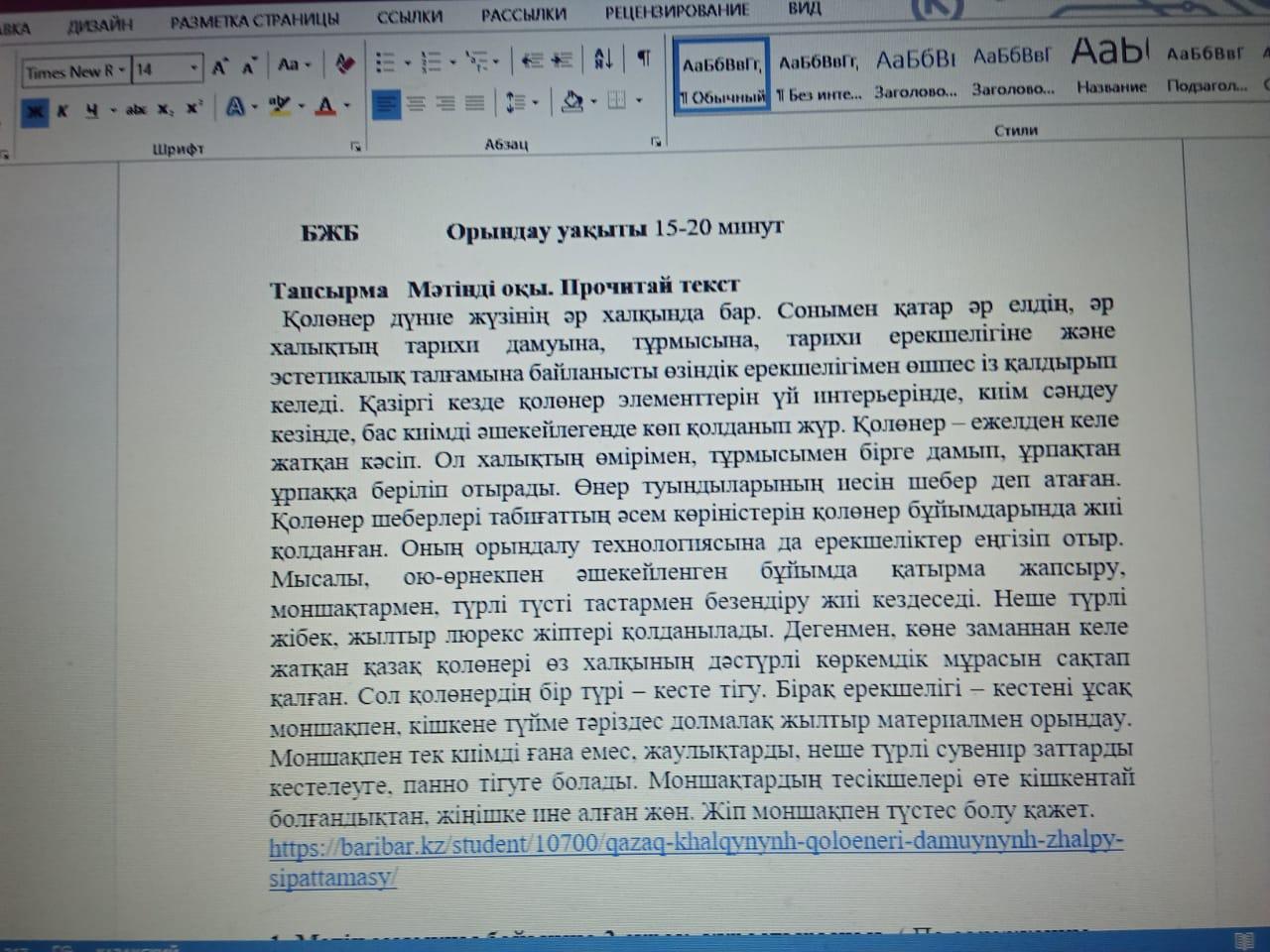Image resolution: width=1270 pixels, height=952 pixels.
Task: Open the РЕЦЕНЗИРОВАНИЕ tab
Action: tap(678, 12)
